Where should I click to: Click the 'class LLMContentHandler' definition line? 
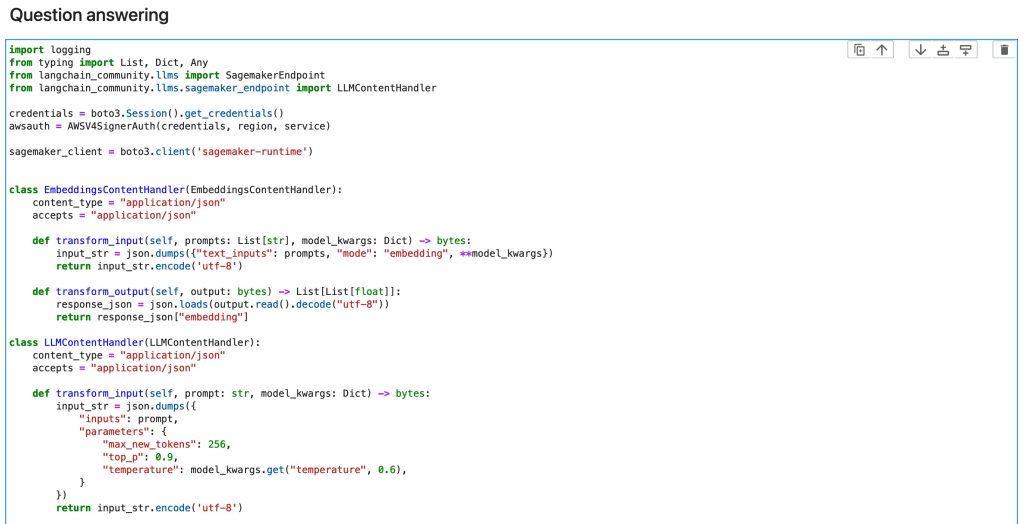(135, 342)
